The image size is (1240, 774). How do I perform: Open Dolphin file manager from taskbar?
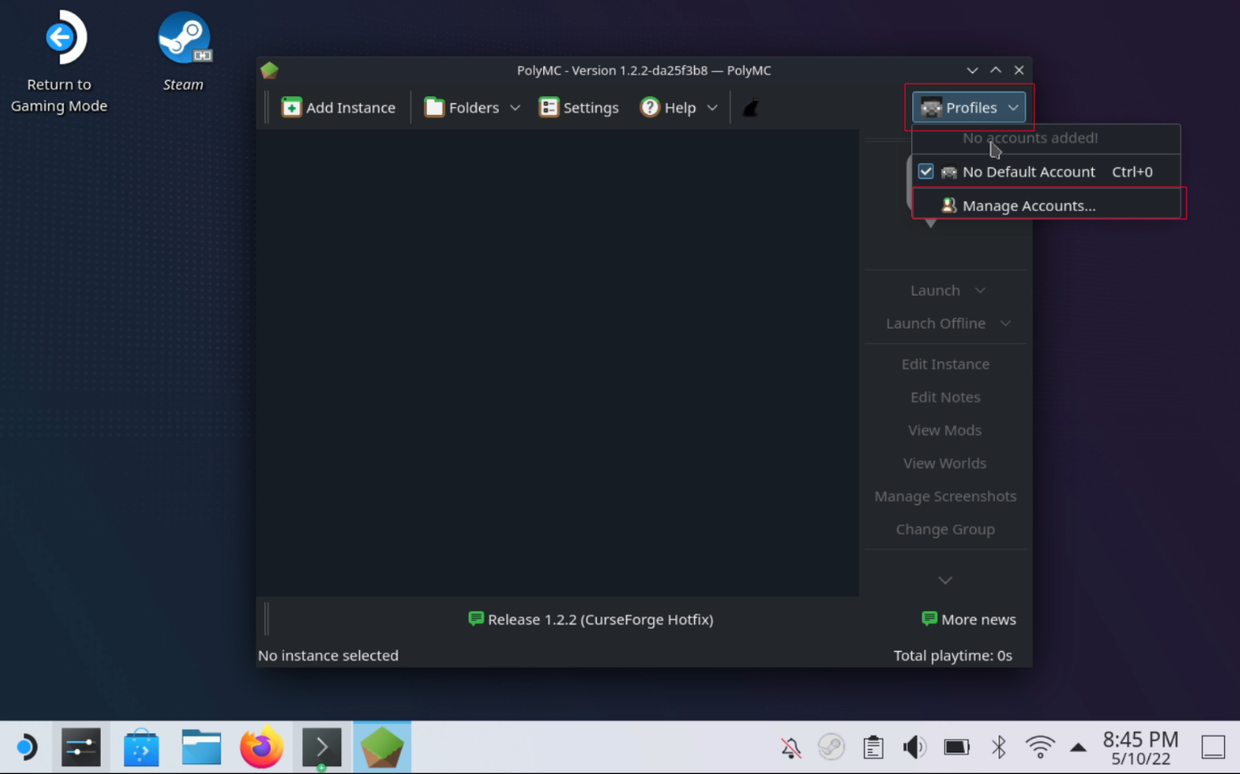coord(201,747)
